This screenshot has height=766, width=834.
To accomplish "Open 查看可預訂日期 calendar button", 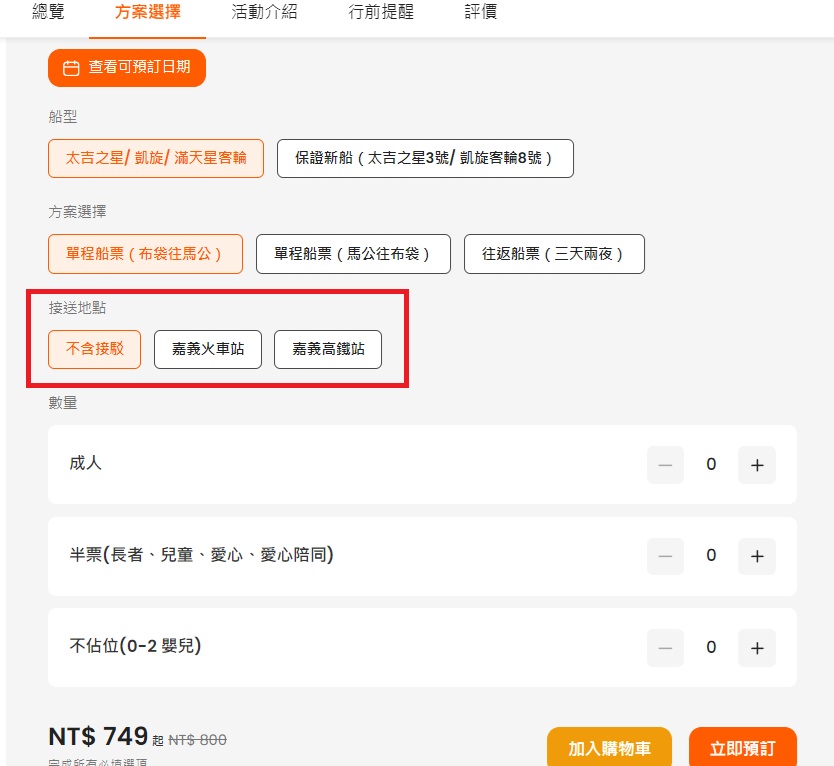I will point(127,68).
